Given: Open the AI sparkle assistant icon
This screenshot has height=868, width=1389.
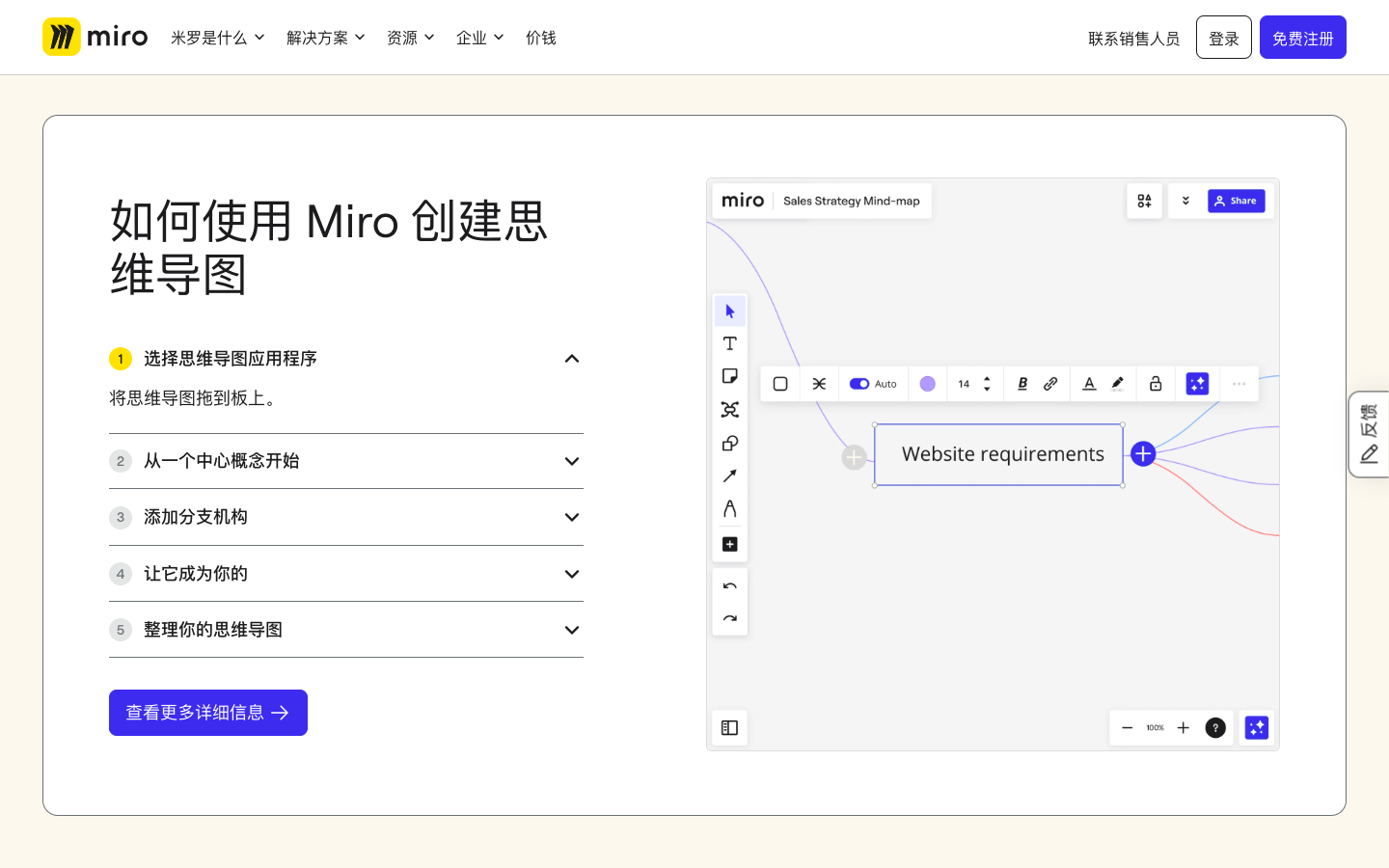Looking at the screenshot, I should [x=1197, y=383].
